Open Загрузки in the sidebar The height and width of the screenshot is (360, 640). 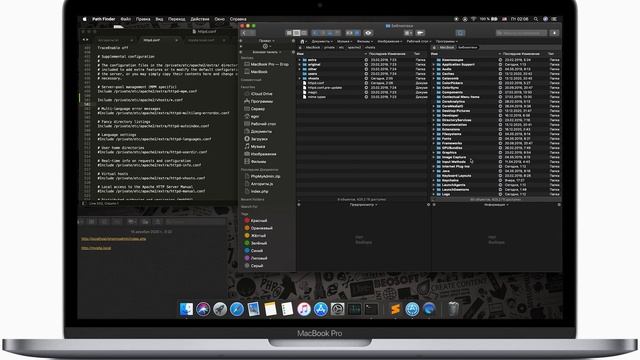click(x=256, y=139)
